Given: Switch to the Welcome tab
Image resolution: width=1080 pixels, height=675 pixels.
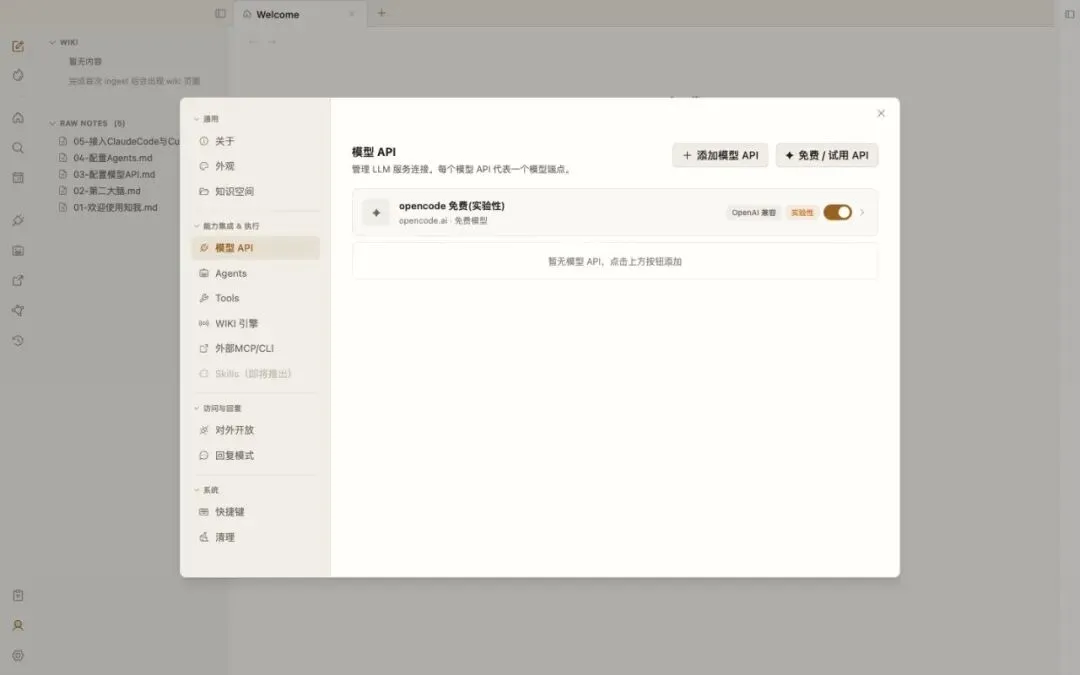Looking at the screenshot, I should click(300, 14).
